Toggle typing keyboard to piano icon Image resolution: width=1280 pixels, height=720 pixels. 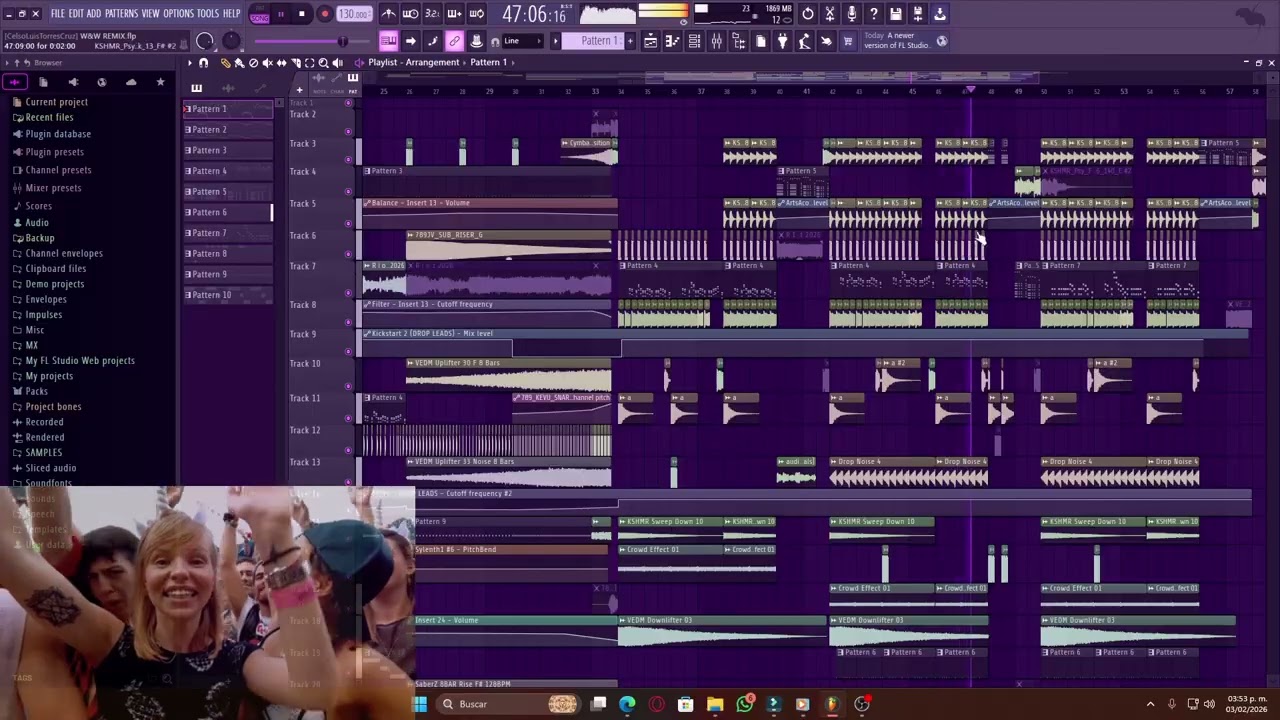pyautogui.click(x=388, y=41)
